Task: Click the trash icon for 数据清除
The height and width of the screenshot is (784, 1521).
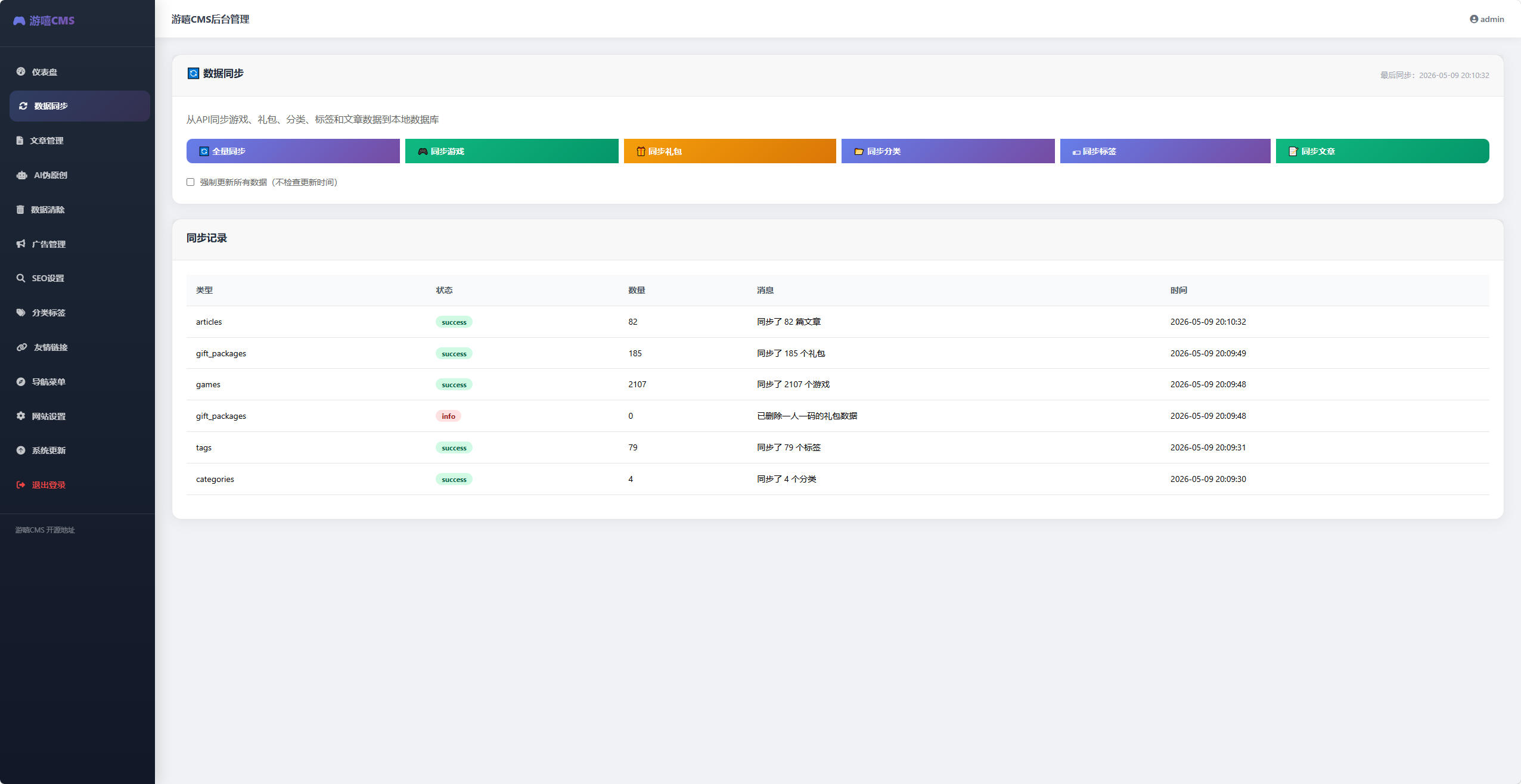Action: (20, 210)
